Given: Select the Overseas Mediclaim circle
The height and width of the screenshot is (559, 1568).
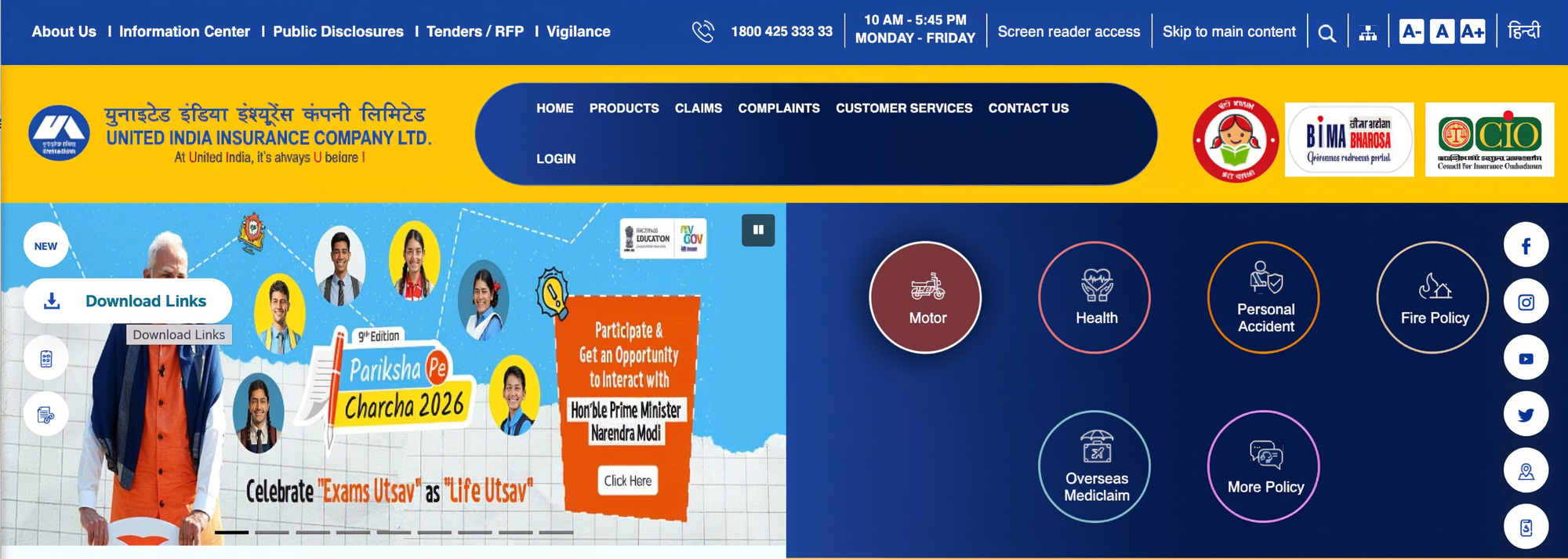Looking at the screenshot, I should click(1094, 467).
